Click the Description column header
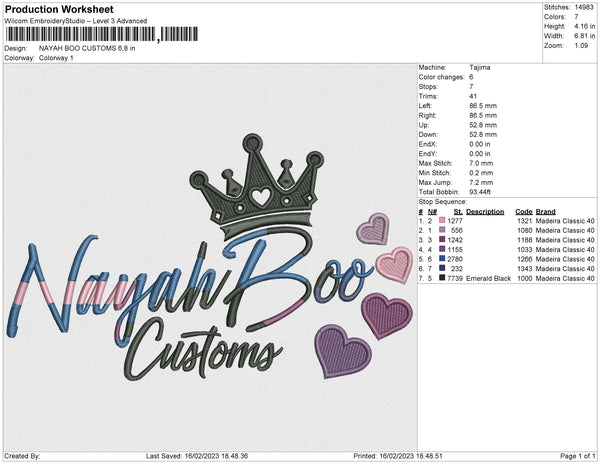This screenshot has height=464, width=600. pos(485,212)
